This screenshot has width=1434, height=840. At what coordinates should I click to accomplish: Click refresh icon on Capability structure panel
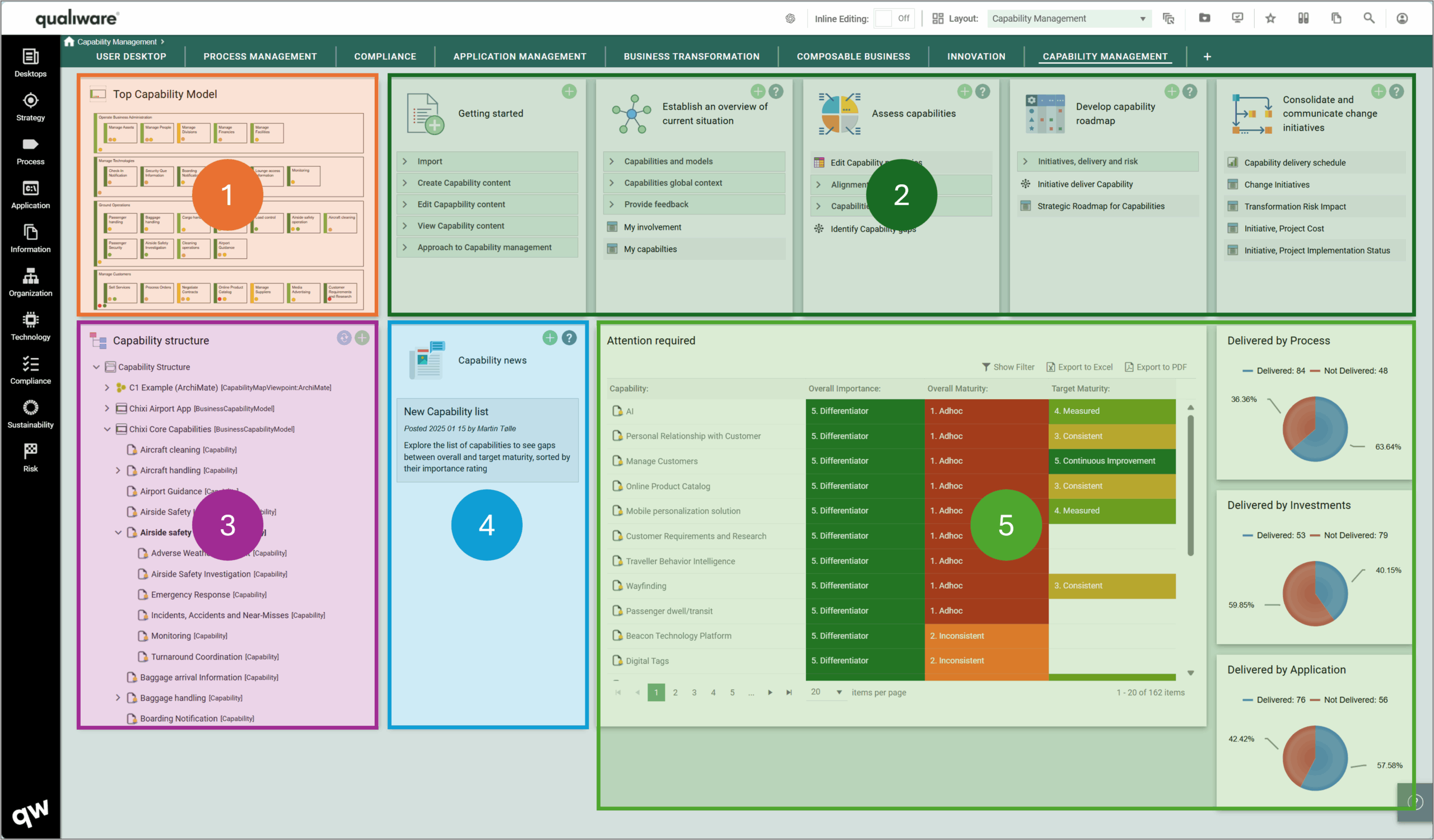pyautogui.click(x=344, y=338)
